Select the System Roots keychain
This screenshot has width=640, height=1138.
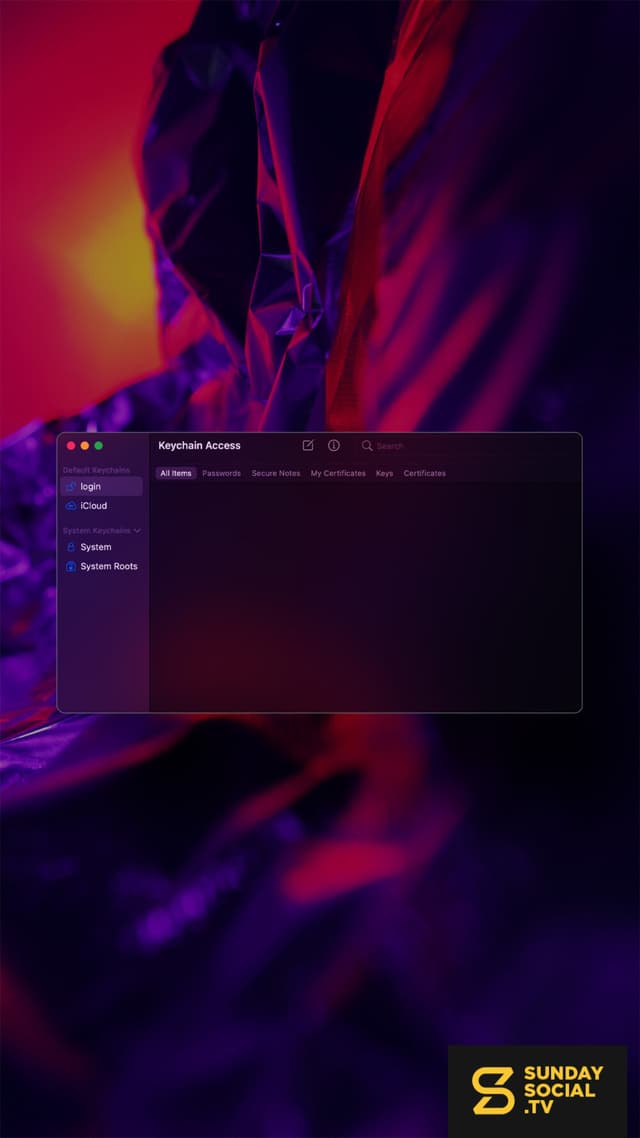coord(101,567)
